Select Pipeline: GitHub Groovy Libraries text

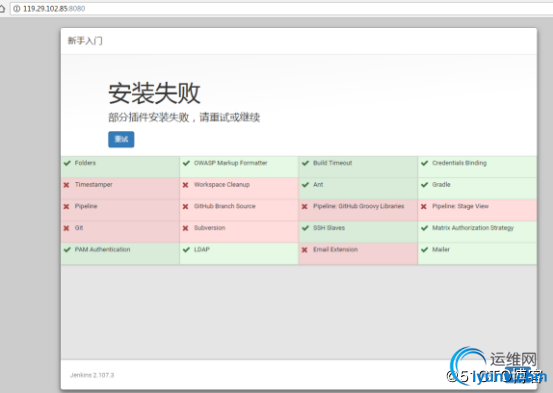coord(359,206)
